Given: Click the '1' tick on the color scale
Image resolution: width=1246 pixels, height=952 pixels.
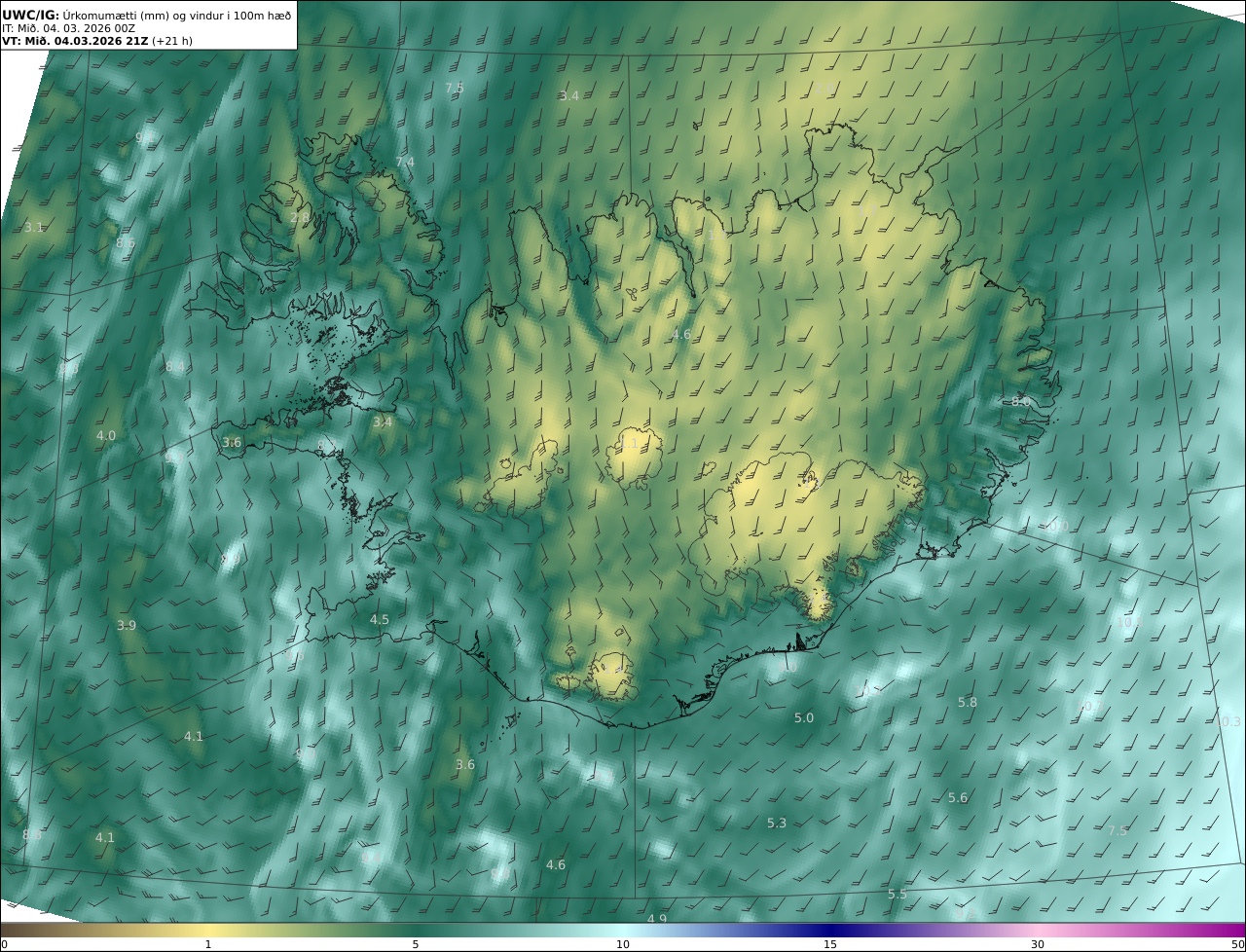Looking at the screenshot, I should 208,944.
